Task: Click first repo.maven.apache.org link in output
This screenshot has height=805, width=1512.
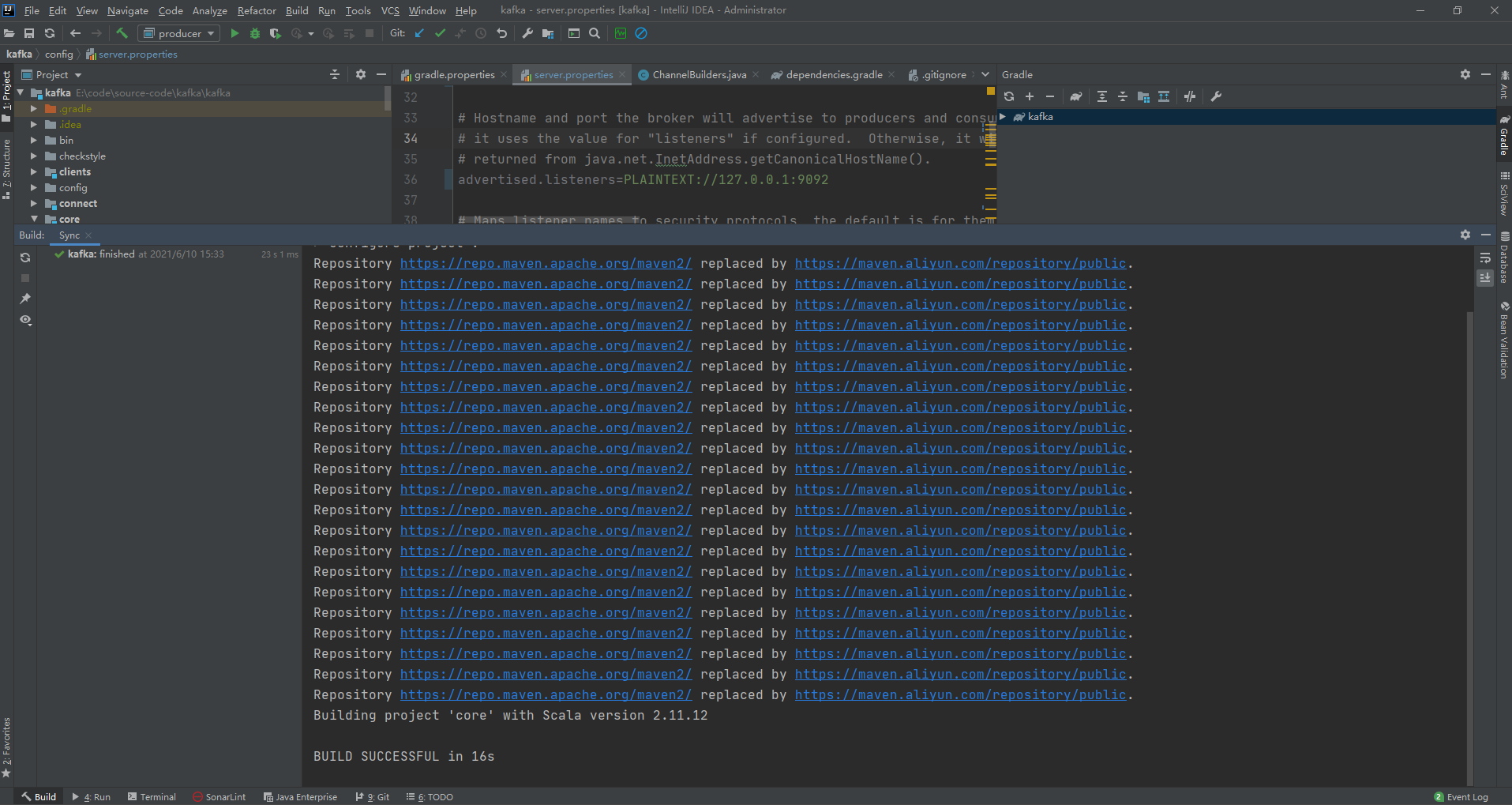Action: pyautogui.click(x=546, y=263)
